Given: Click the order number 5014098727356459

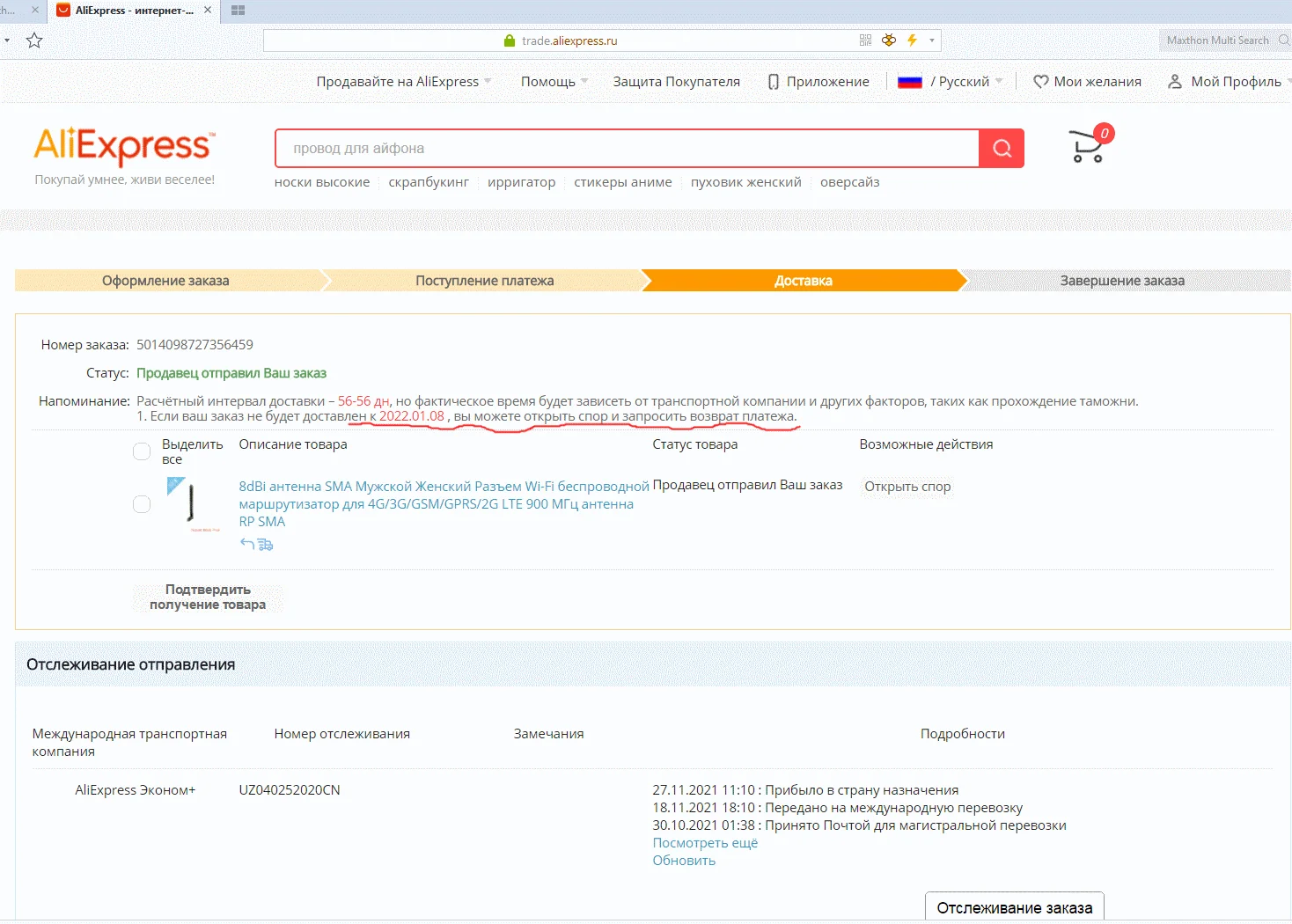Looking at the screenshot, I should click(x=195, y=345).
